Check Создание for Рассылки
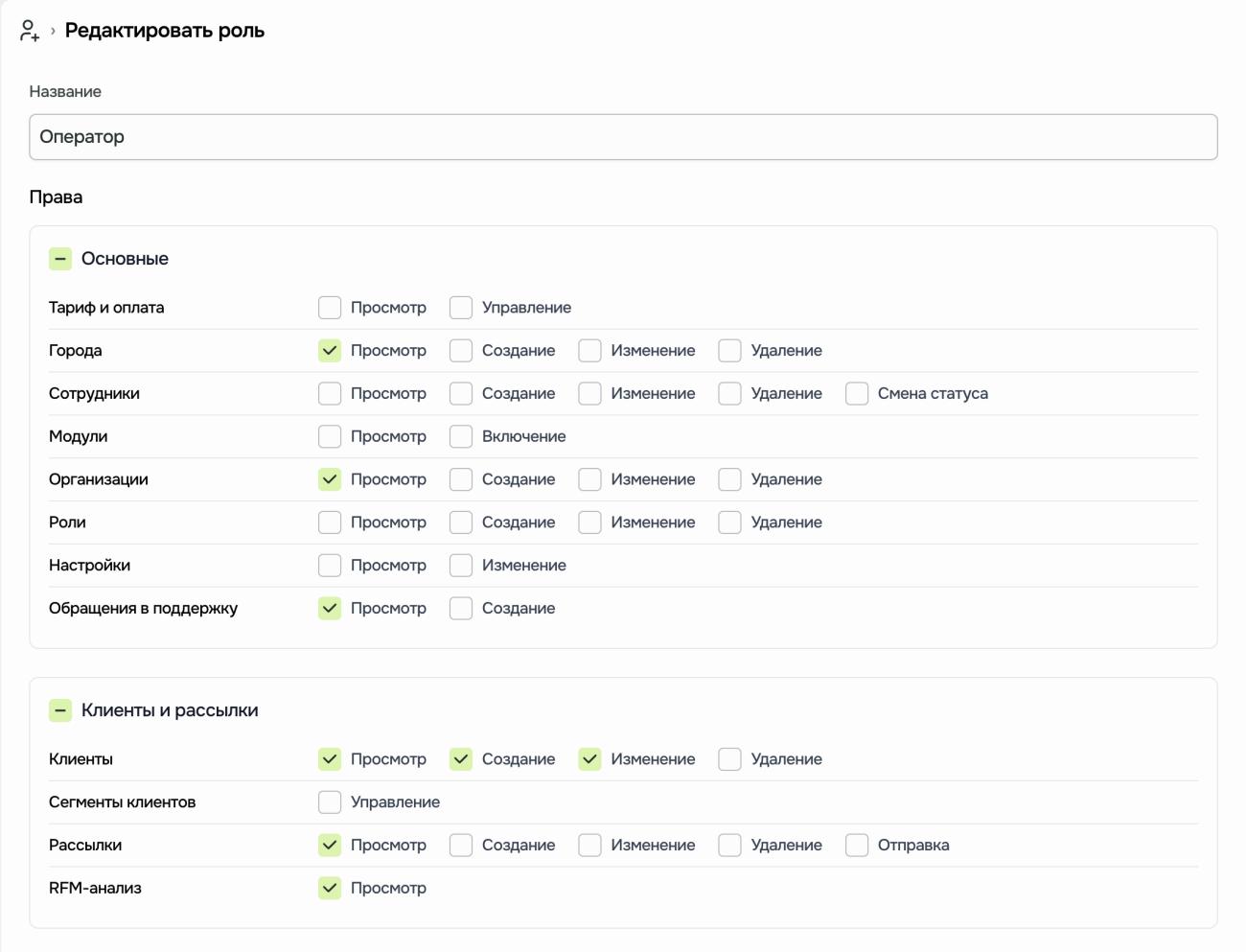The width and height of the screenshot is (1246, 952). click(x=461, y=846)
